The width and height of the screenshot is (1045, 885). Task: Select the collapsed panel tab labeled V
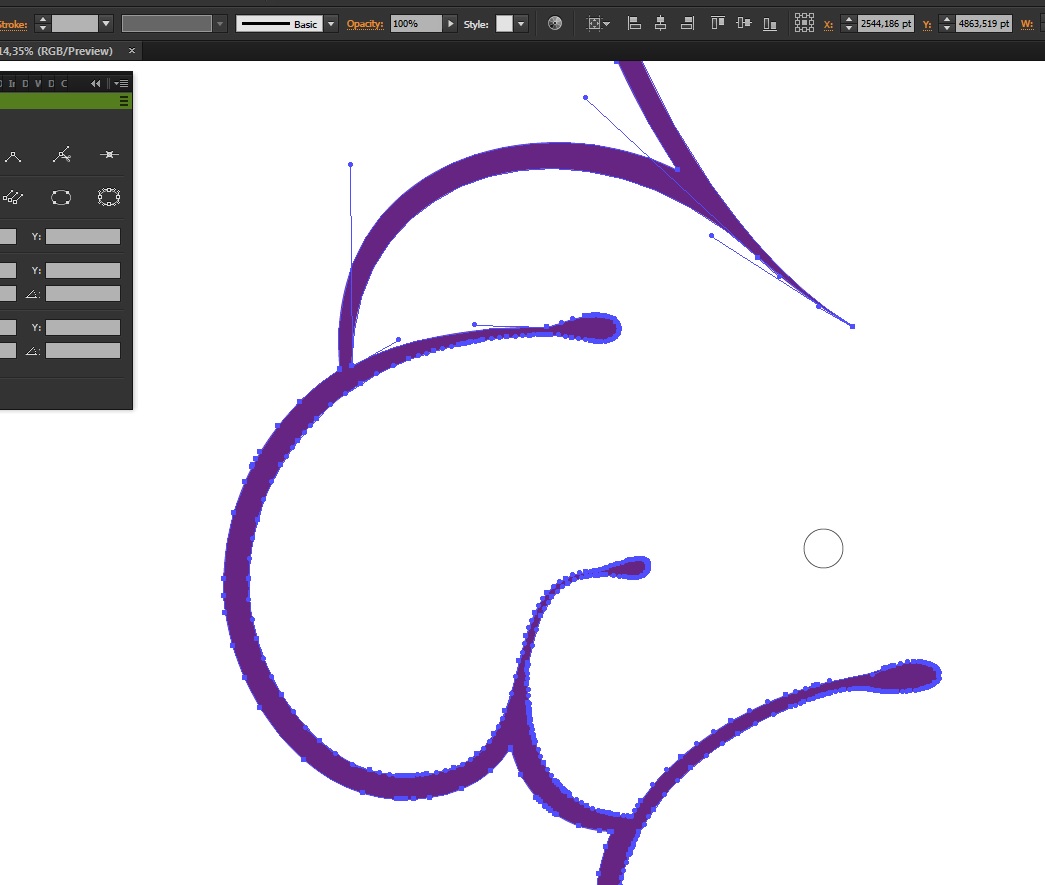point(38,83)
